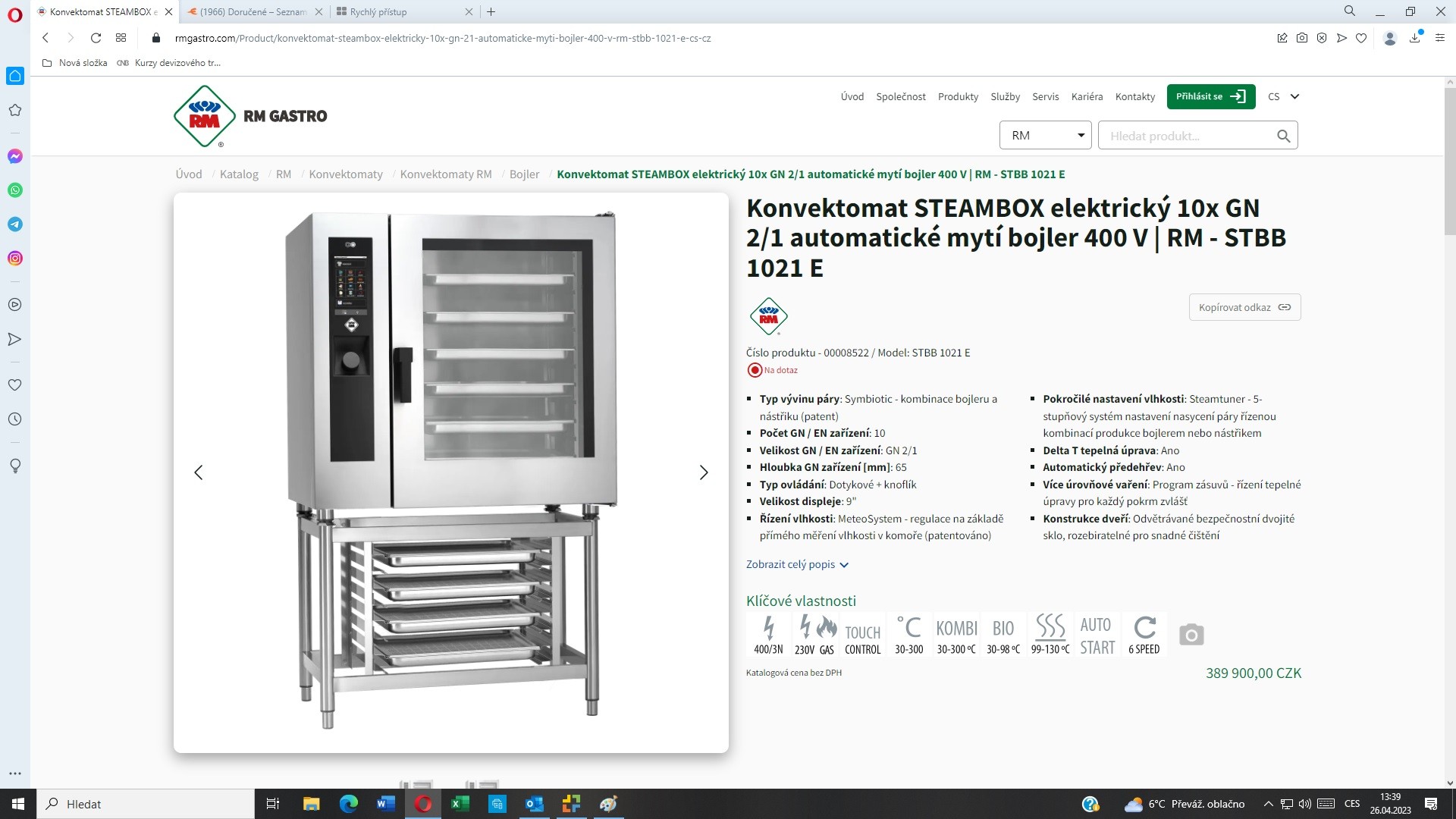Click the product search magnifier icon
Screen dimensions: 1456x819
(x=1283, y=136)
